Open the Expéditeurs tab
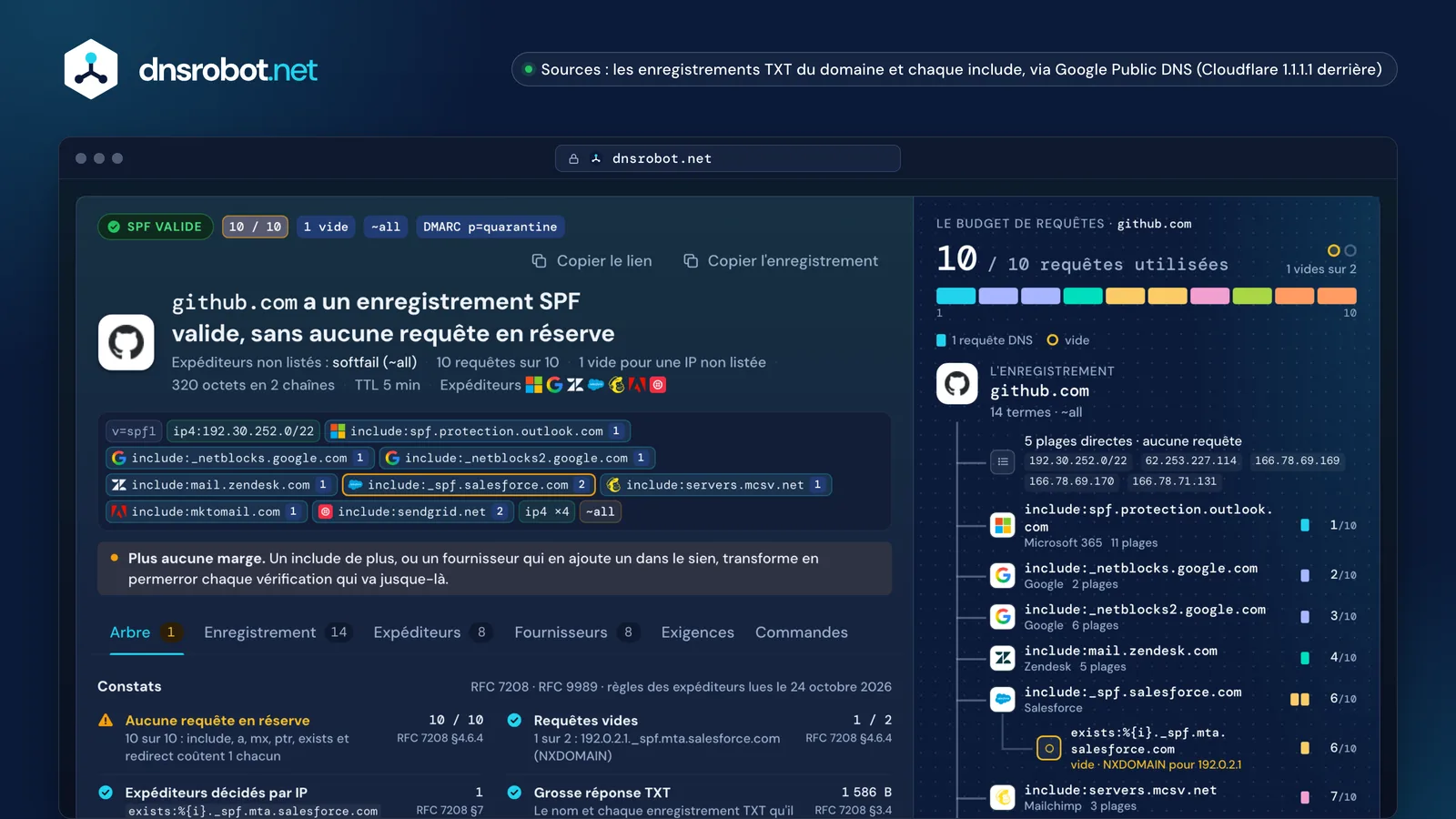The height and width of the screenshot is (819, 1456). click(433, 632)
